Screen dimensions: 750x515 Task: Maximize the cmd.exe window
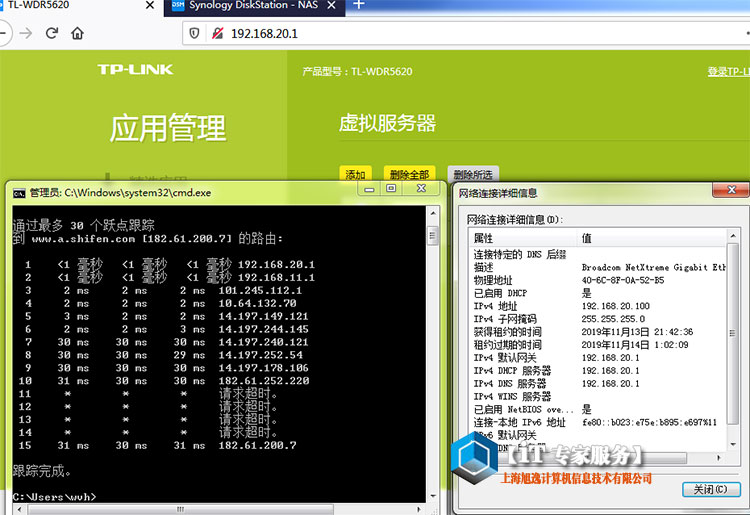point(391,188)
